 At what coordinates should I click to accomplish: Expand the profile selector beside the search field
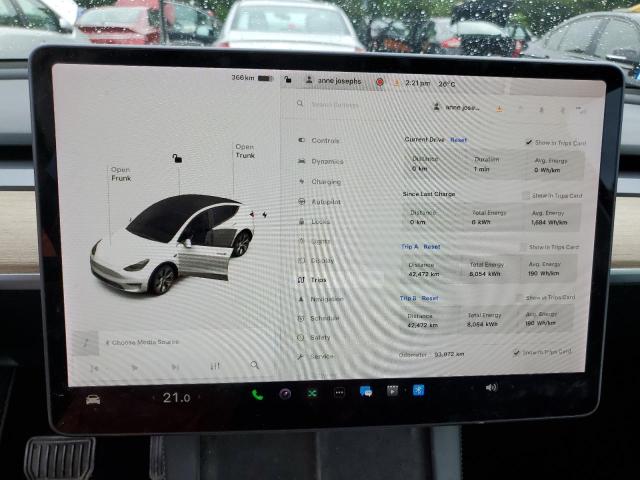point(459,107)
